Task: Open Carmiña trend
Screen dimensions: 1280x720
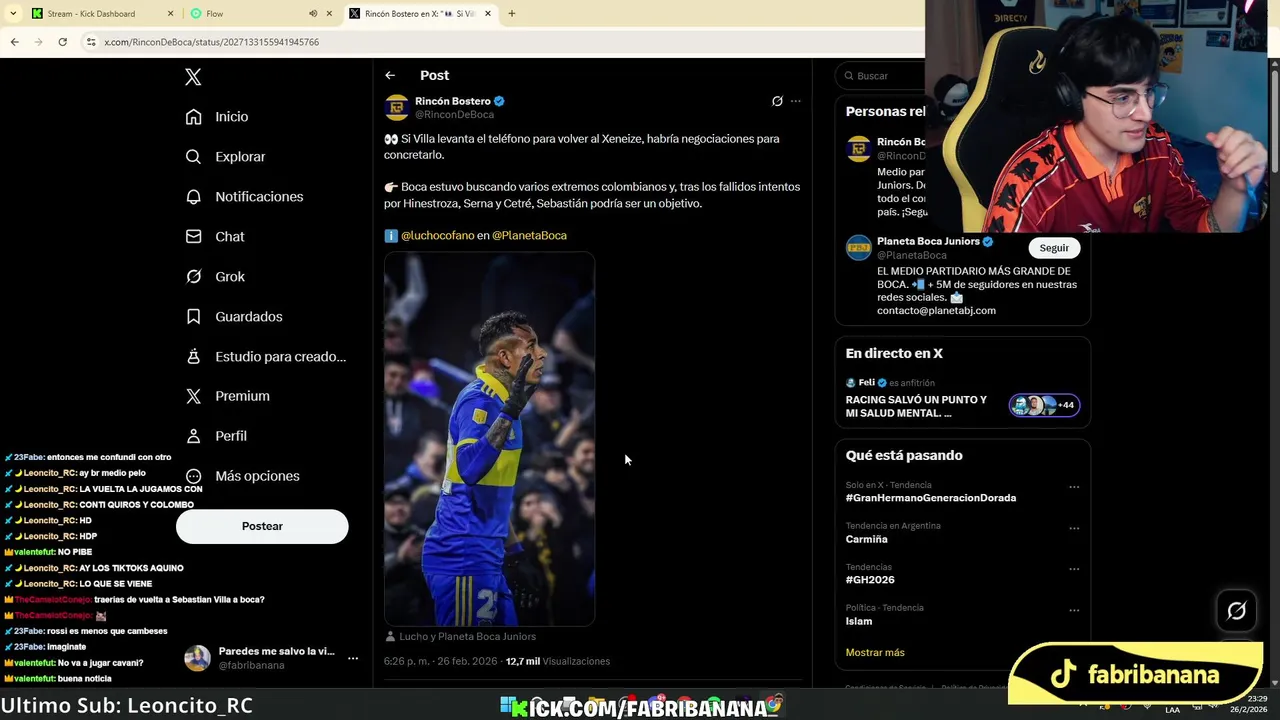Action: (x=867, y=539)
